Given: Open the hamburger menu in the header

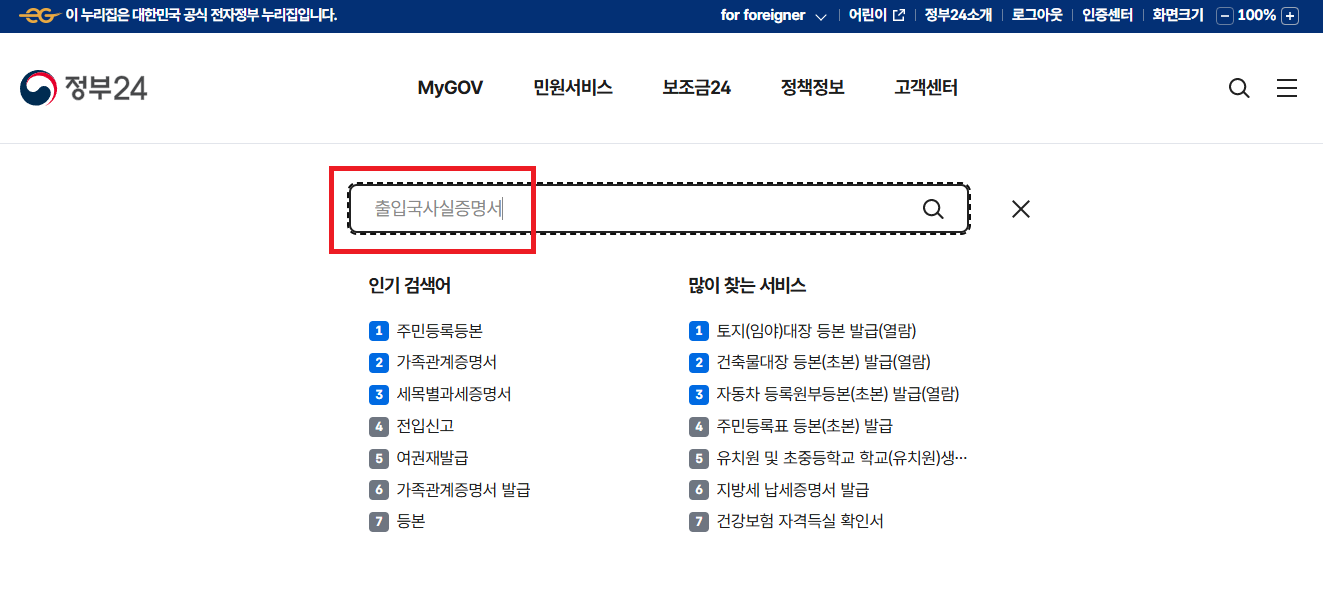Looking at the screenshot, I should 1287,88.
